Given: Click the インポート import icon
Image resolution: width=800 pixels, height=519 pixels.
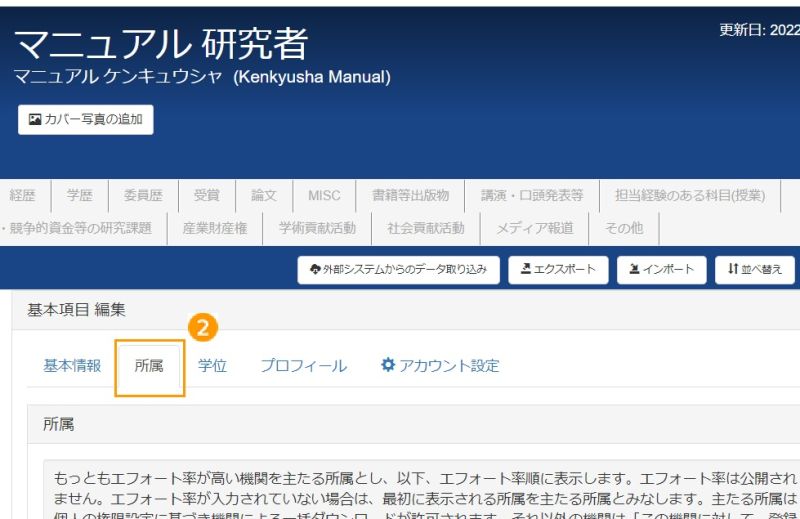Looking at the screenshot, I should (634, 269).
